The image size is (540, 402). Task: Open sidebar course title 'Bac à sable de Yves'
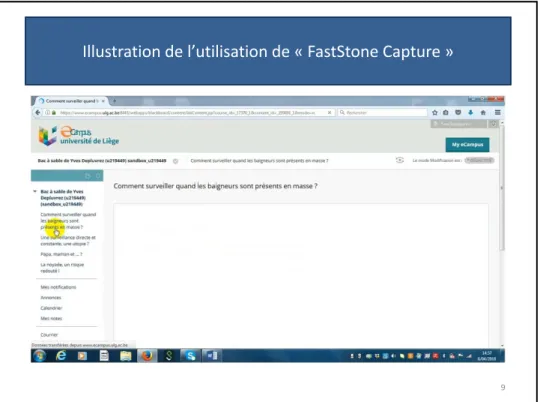(x=63, y=198)
